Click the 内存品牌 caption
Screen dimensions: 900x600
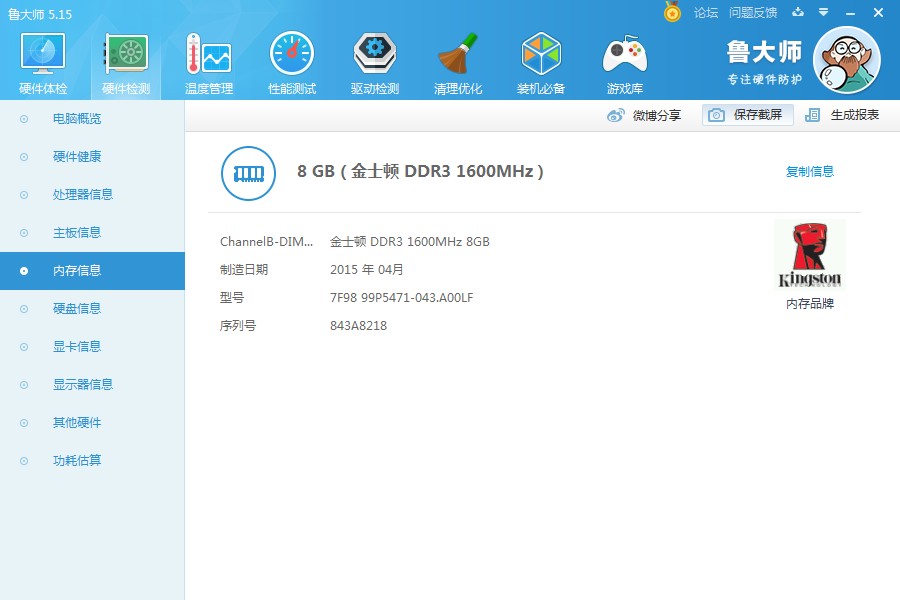click(x=809, y=304)
